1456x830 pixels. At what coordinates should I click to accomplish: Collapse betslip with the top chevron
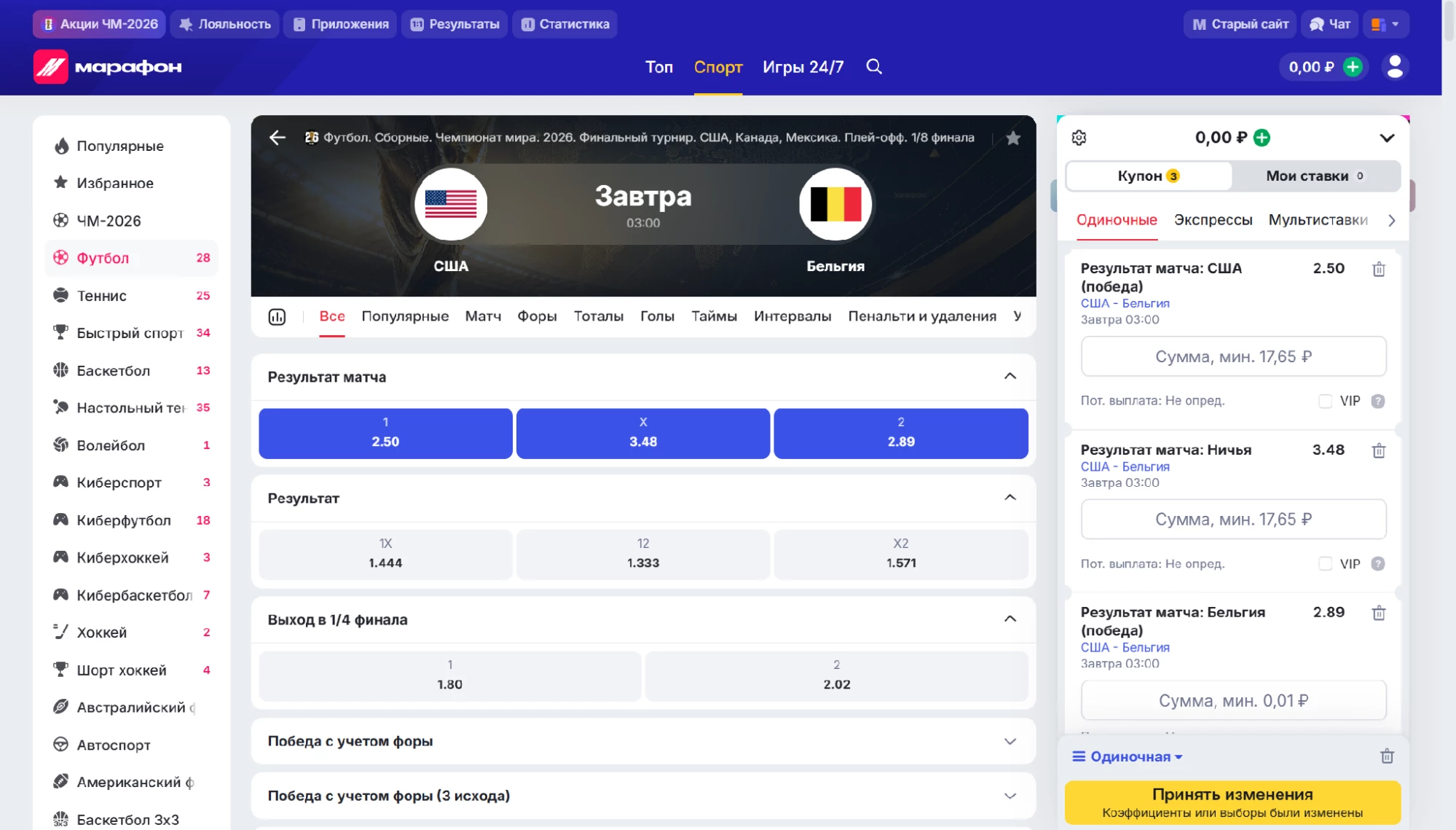(x=1386, y=138)
